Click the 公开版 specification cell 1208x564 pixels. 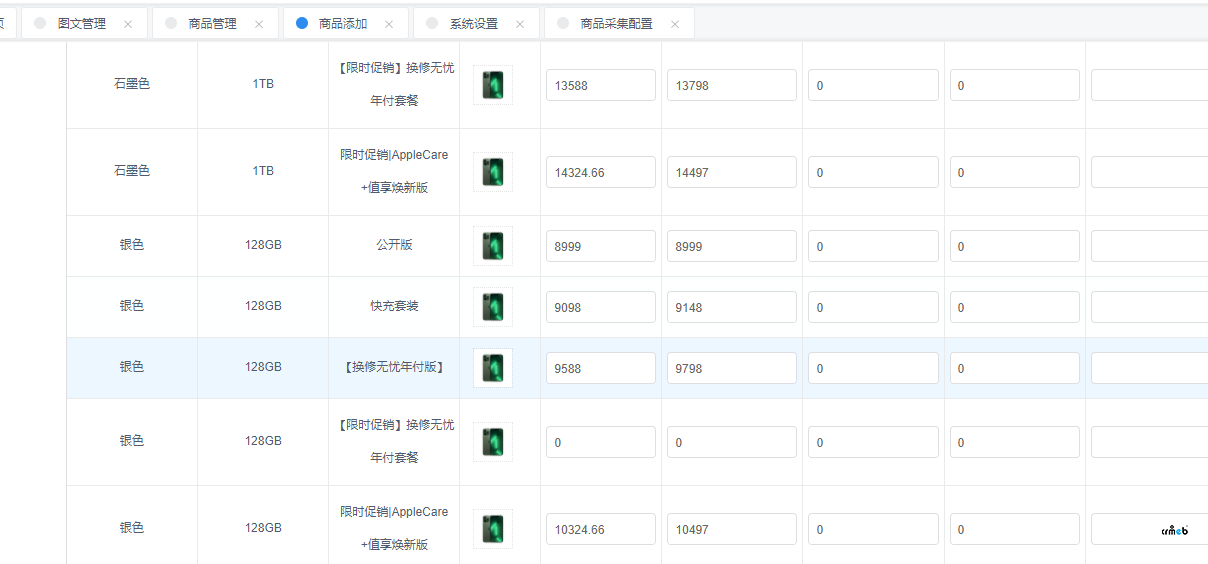[x=394, y=245]
